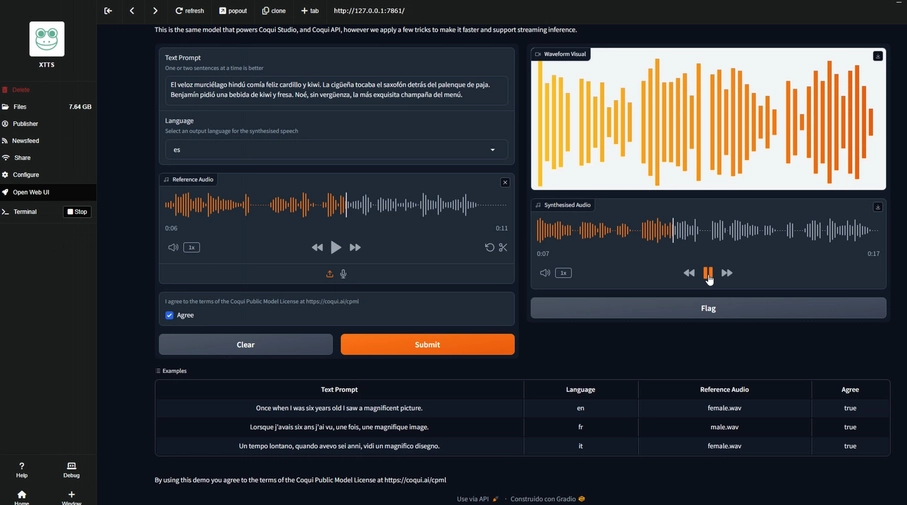The width and height of the screenshot is (907, 505).
Task: Toggle Synthesised Audio 1x speed button
Action: point(563,273)
